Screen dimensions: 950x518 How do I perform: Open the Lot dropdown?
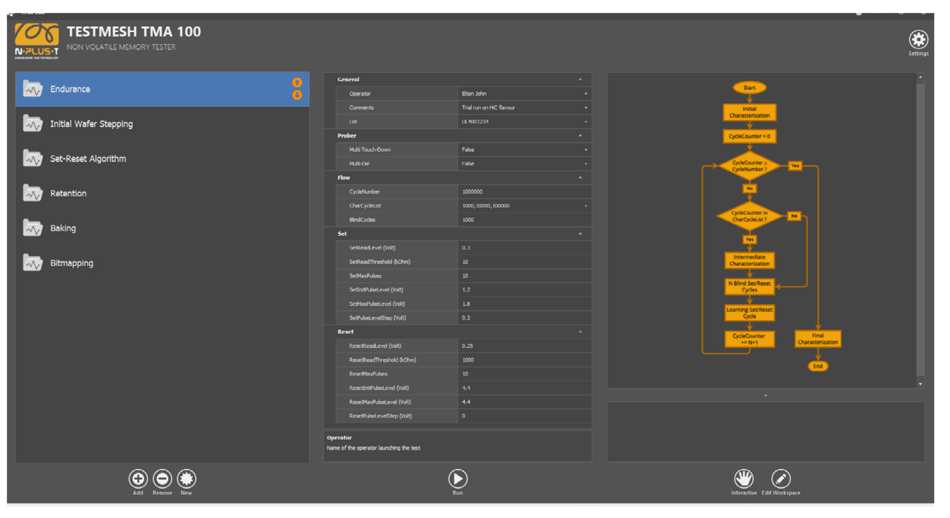coord(585,122)
